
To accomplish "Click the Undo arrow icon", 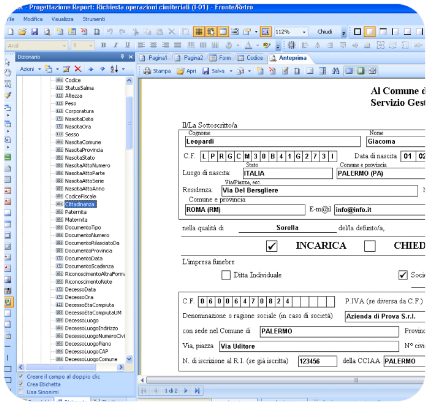I will (x=110, y=32).
